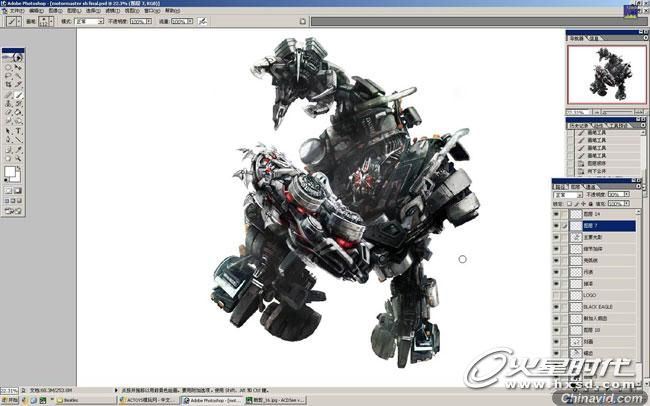The height and width of the screenshot is (406, 650).
Task: Click the background color swatch
Action: (x=15, y=176)
